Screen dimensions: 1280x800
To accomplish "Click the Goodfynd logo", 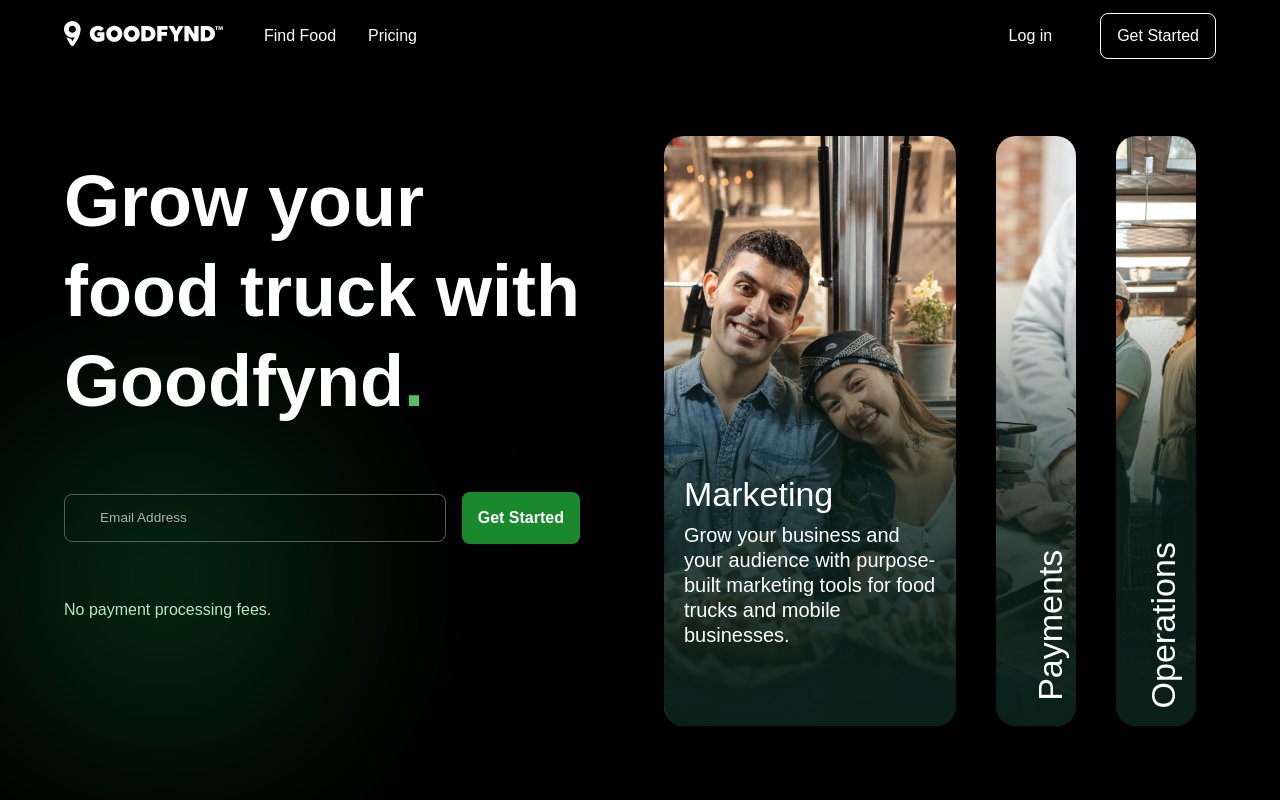I will tap(143, 34).
